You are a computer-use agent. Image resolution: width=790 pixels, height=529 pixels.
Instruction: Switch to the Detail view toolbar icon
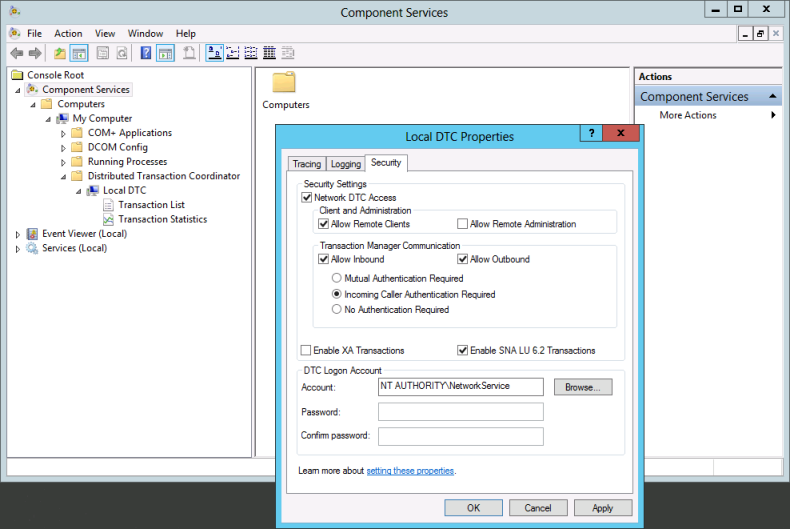point(270,53)
